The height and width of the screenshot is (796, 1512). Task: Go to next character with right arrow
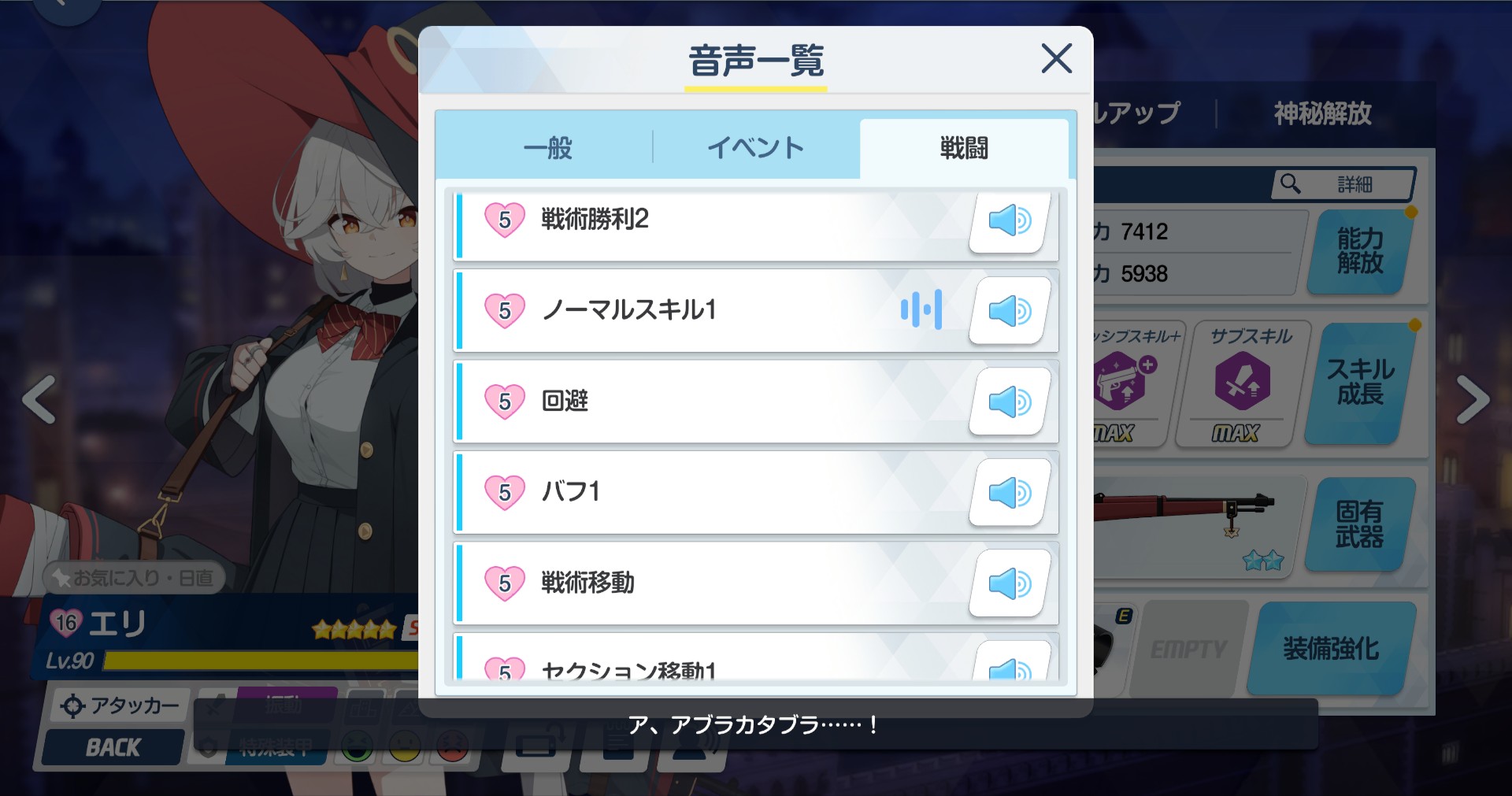(1473, 399)
